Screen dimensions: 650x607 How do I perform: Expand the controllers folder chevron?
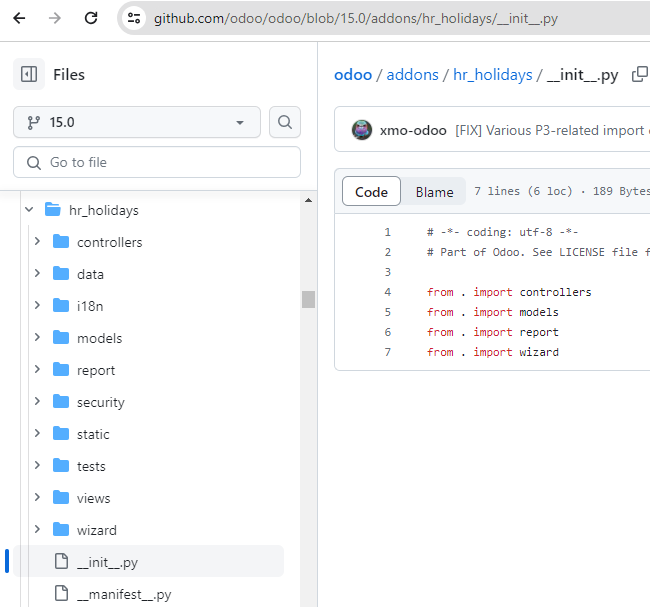click(37, 241)
